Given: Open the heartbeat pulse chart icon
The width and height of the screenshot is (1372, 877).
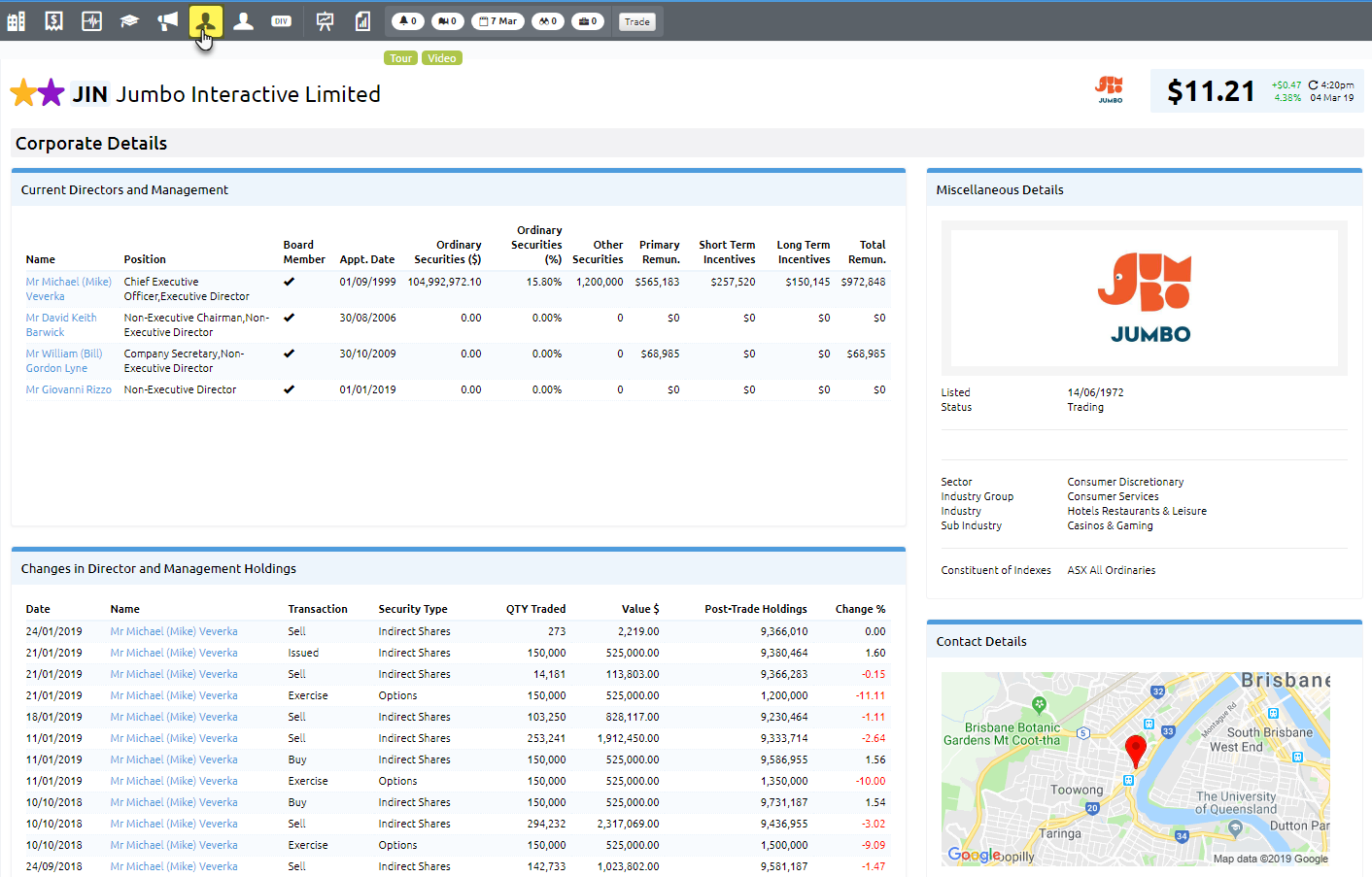Looking at the screenshot, I should pos(92,20).
